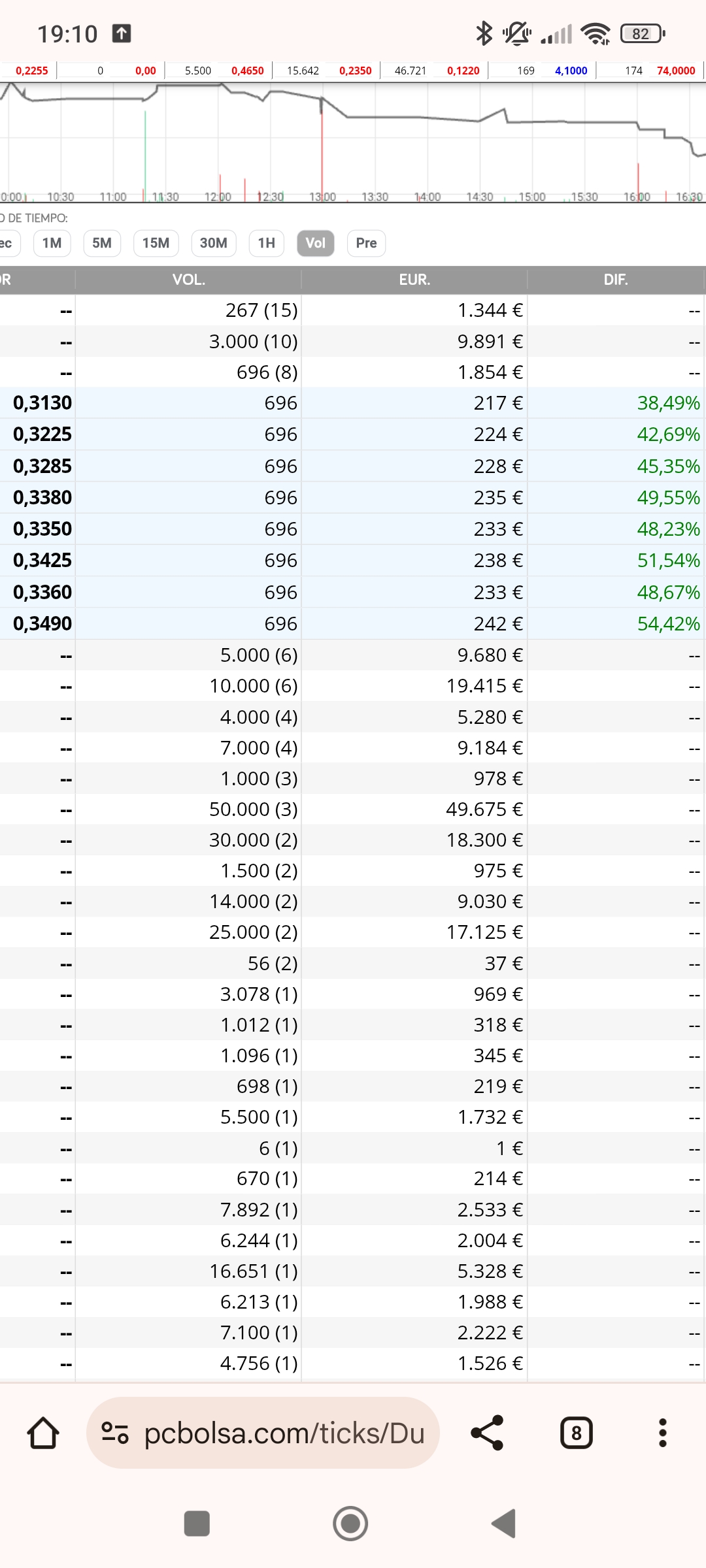
Task: Open the browser three-dot menu
Action: [663, 1433]
